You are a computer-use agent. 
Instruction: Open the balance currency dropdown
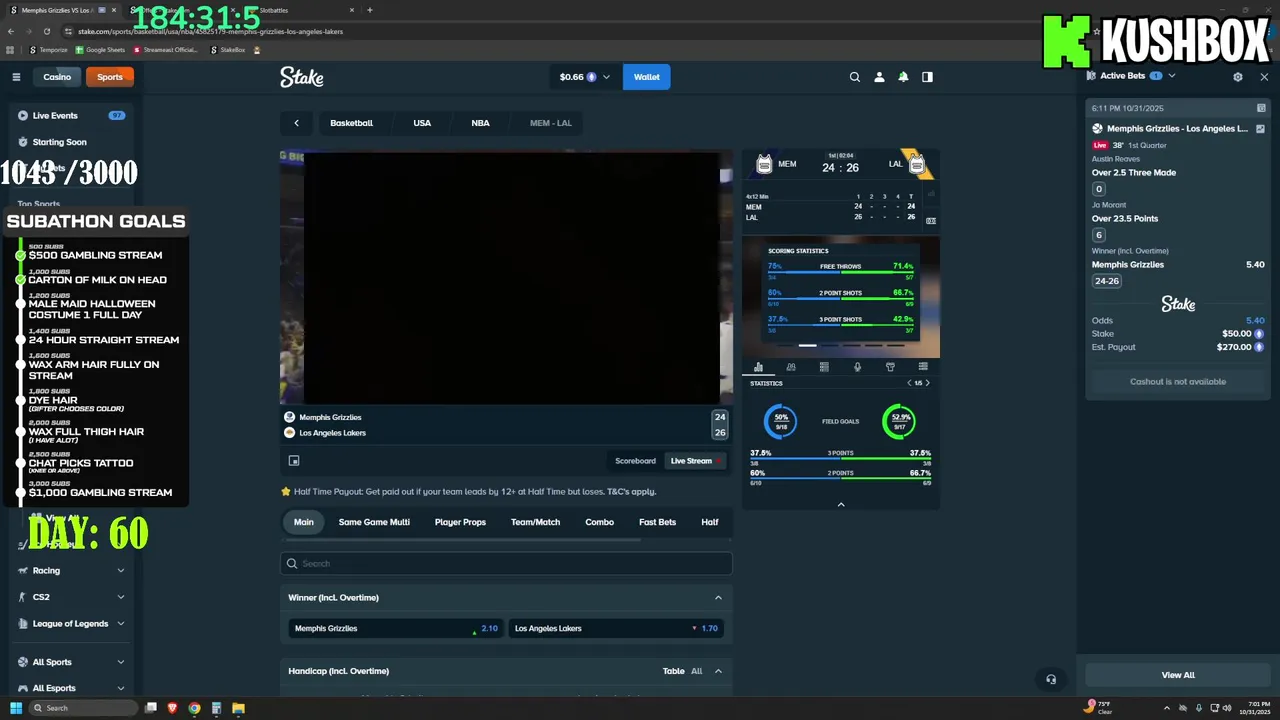[585, 77]
